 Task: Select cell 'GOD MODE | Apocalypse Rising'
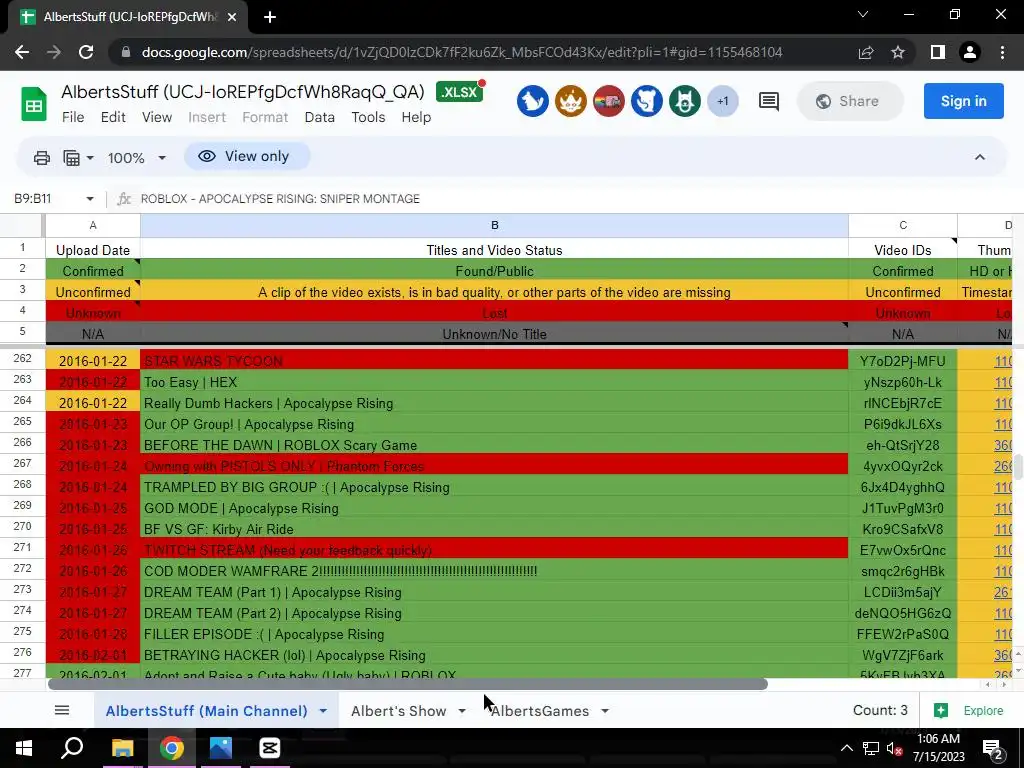494,508
